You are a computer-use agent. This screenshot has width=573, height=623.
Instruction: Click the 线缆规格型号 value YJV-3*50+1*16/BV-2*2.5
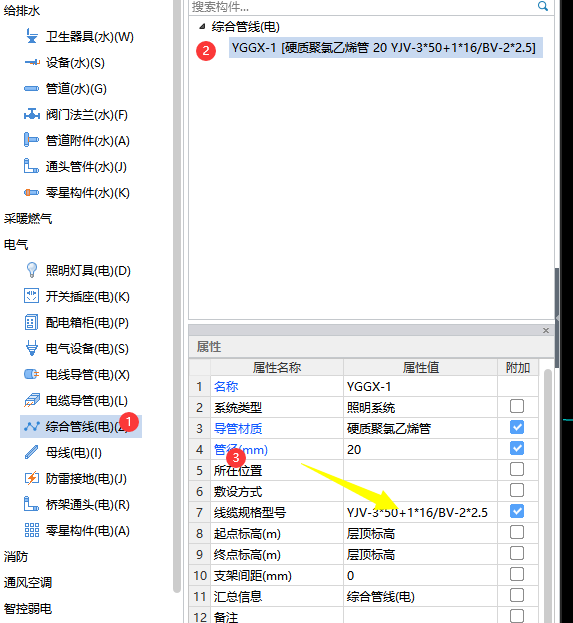420,513
